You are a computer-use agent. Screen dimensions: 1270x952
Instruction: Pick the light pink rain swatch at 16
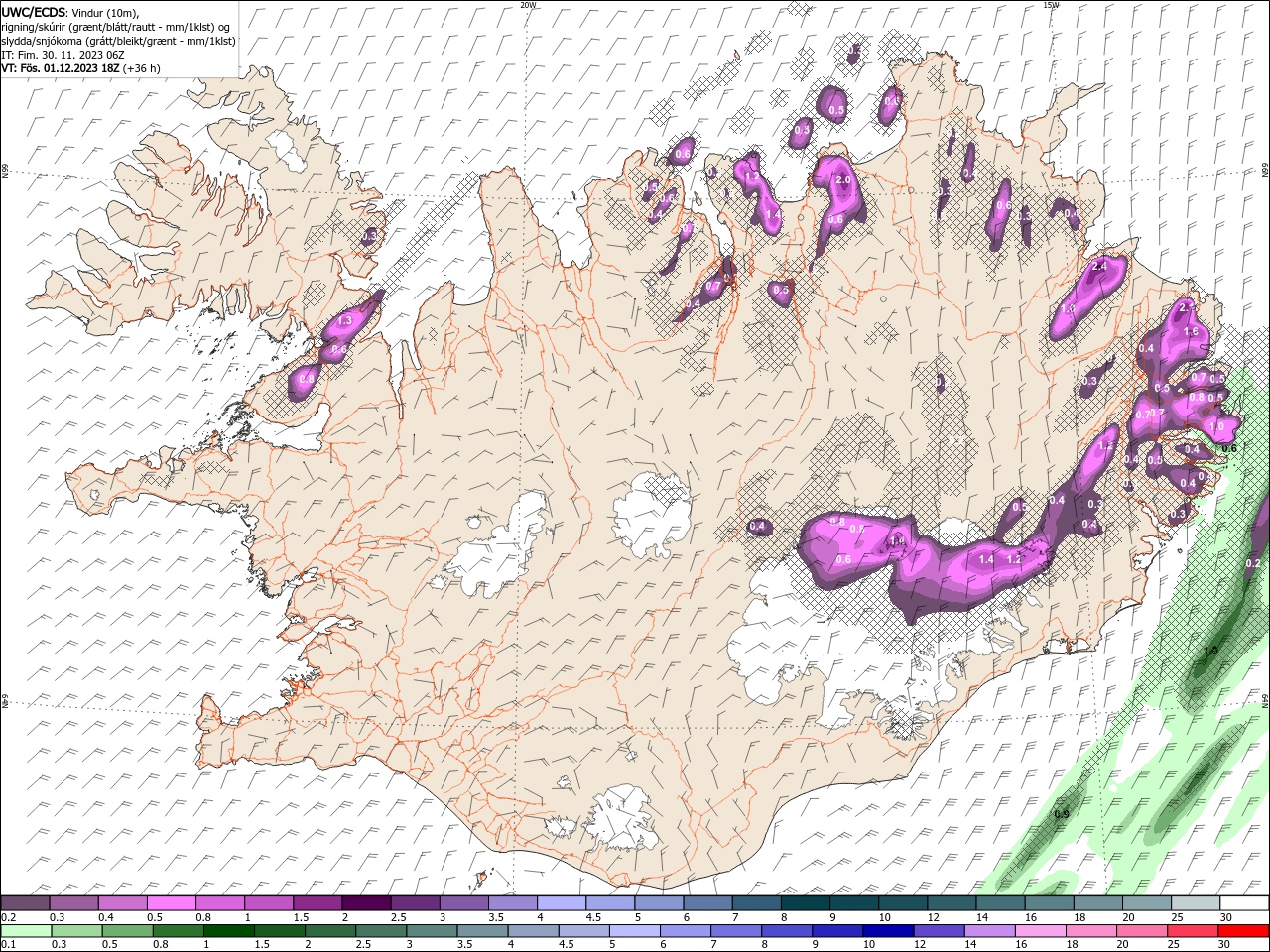click(1041, 930)
